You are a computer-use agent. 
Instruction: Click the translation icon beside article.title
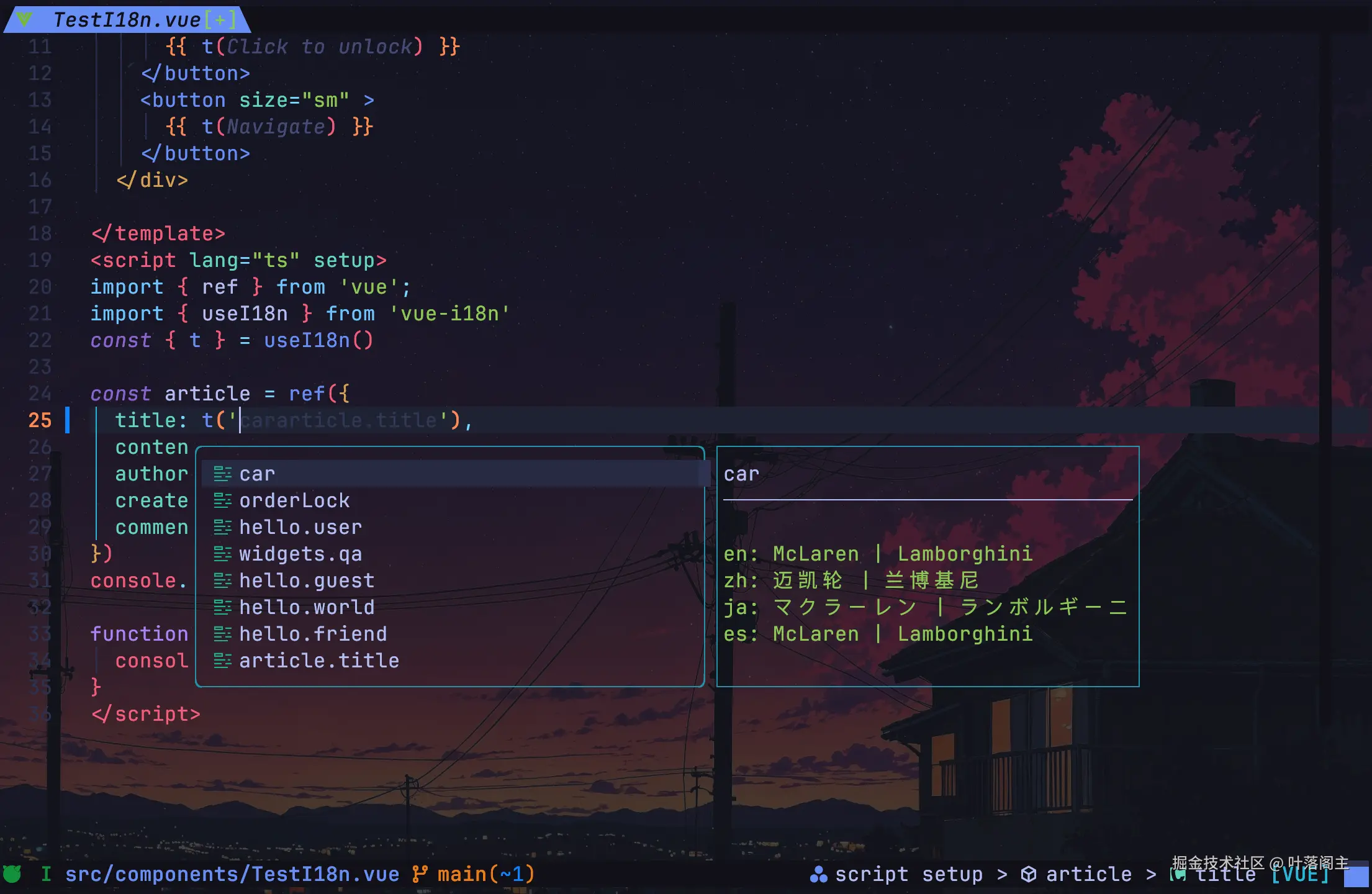click(x=222, y=660)
